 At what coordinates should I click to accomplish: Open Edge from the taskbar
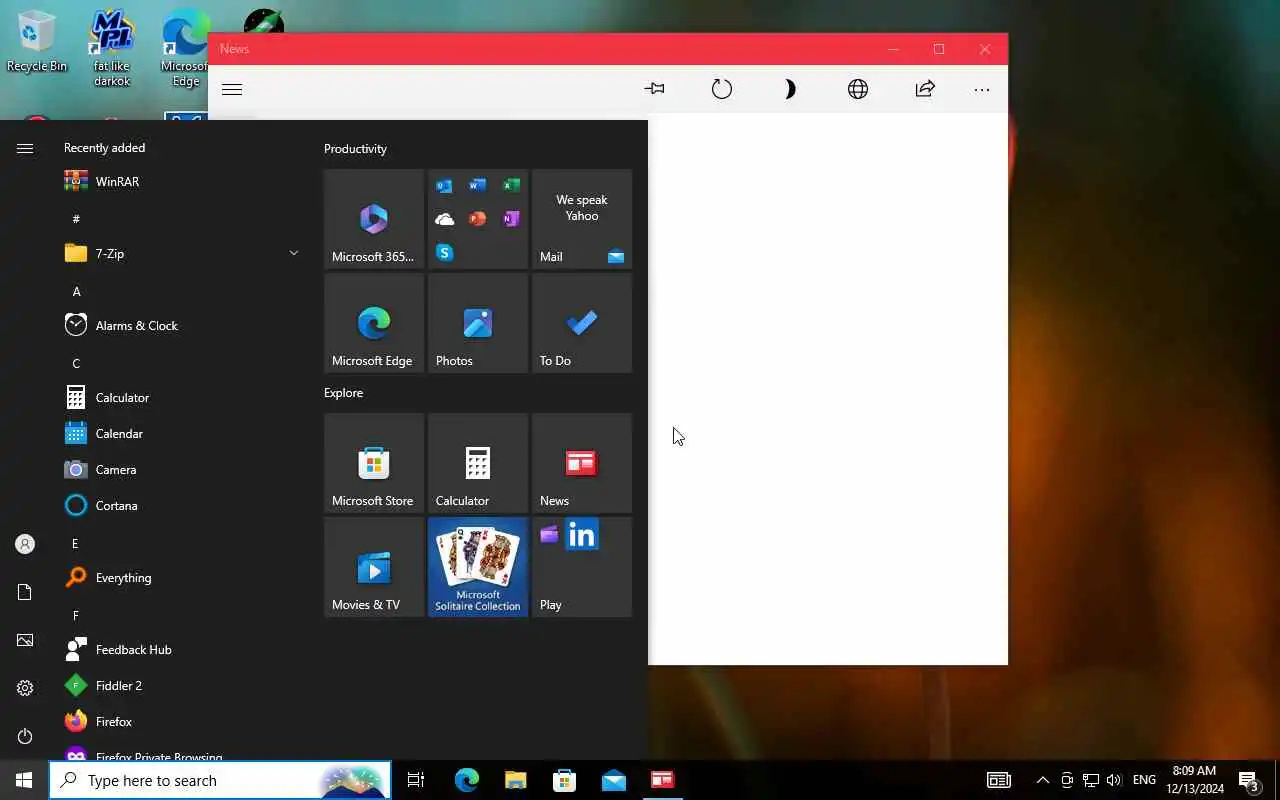(x=466, y=780)
